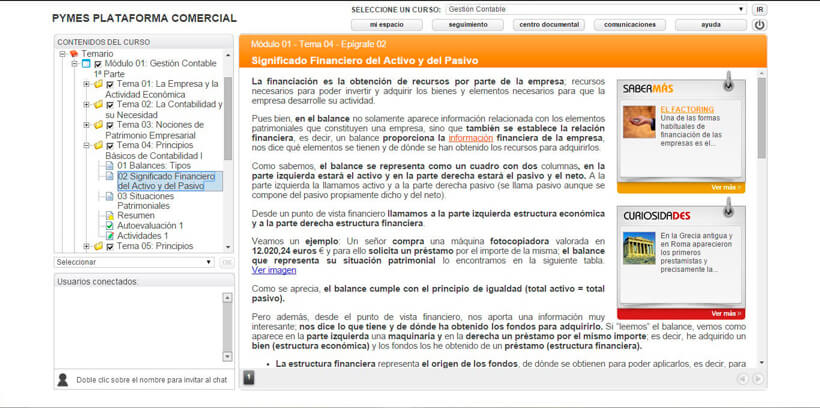
Task: Click the Tema 03 folder icon
Action: tap(98, 124)
